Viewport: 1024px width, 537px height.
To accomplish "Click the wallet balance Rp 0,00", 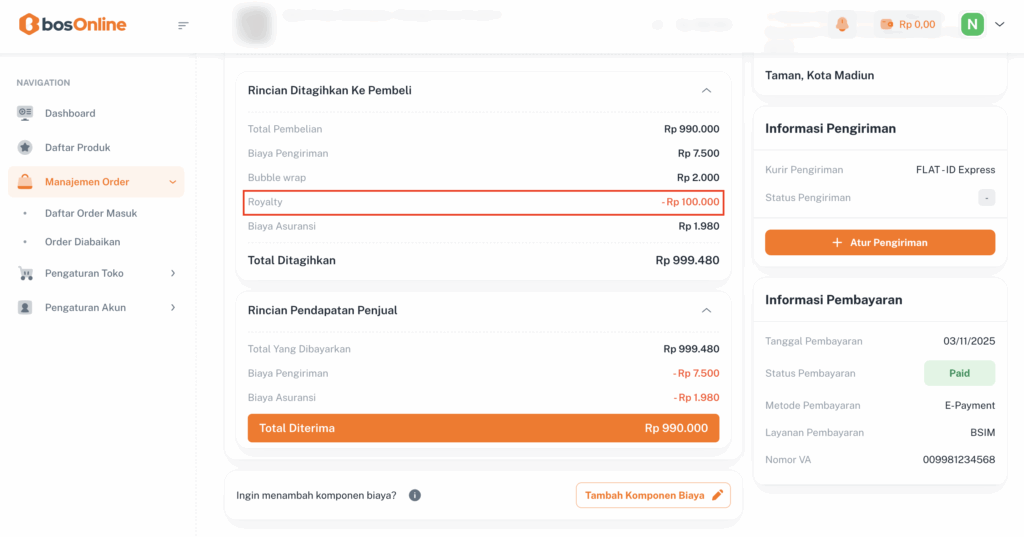I will pos(907,24).
